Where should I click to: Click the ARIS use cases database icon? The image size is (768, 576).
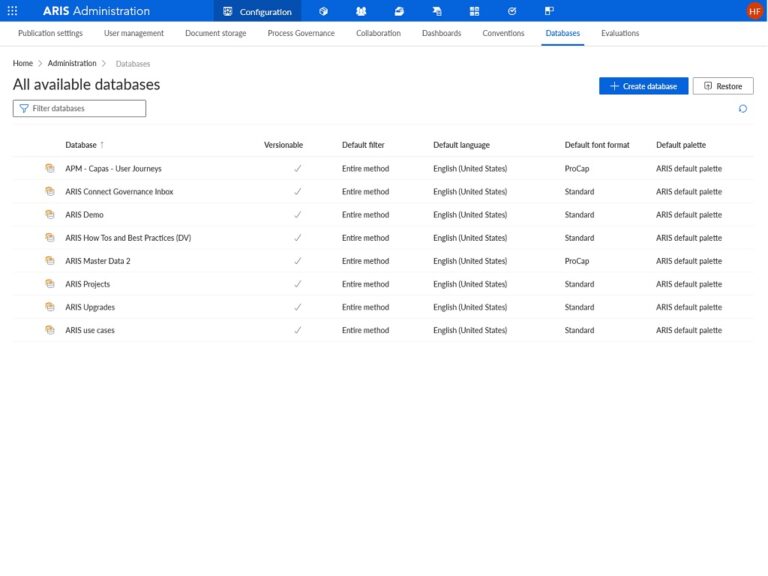tap(49, 330)
